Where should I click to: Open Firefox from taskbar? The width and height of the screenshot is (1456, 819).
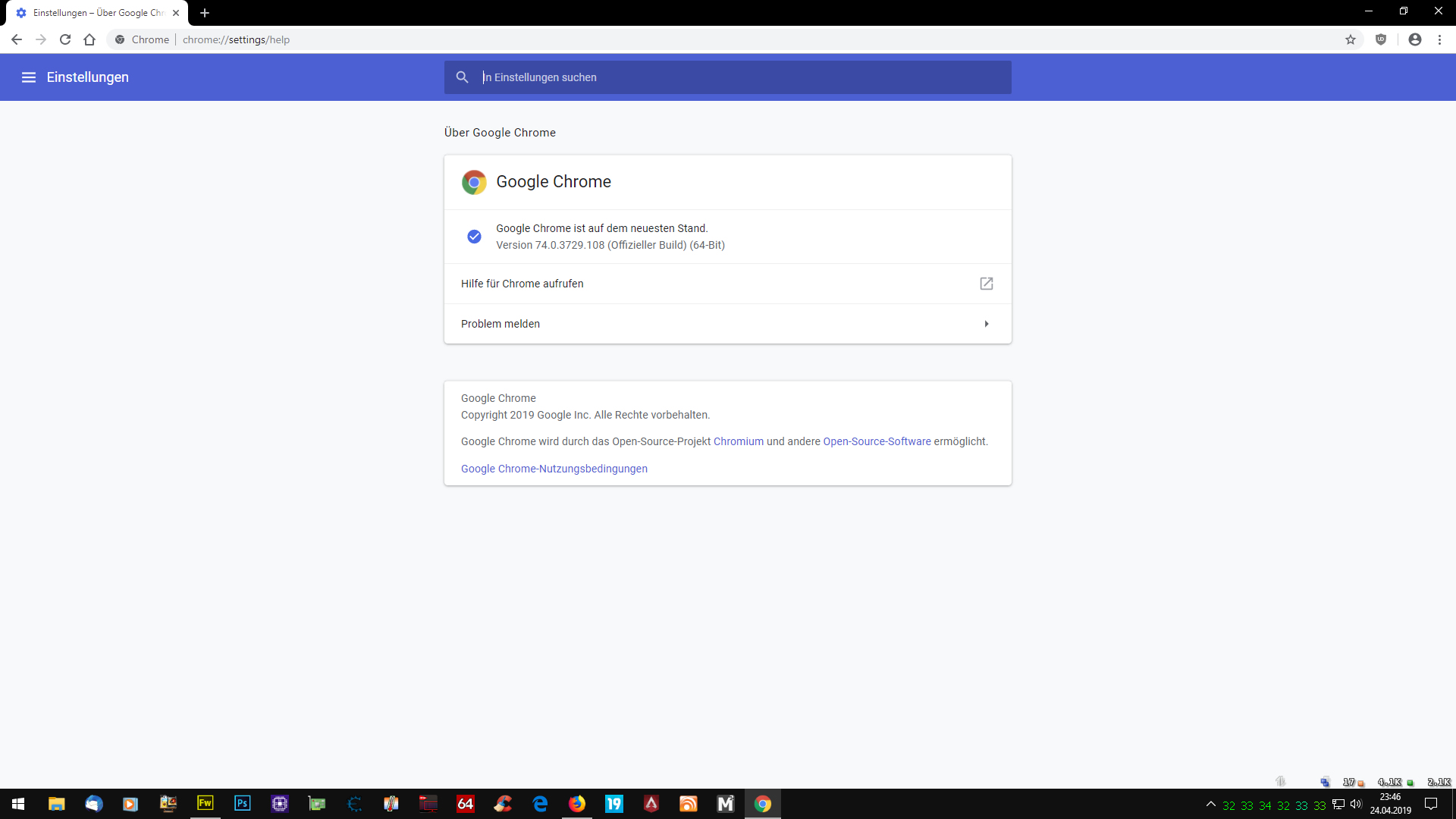[x=577, y=804]
